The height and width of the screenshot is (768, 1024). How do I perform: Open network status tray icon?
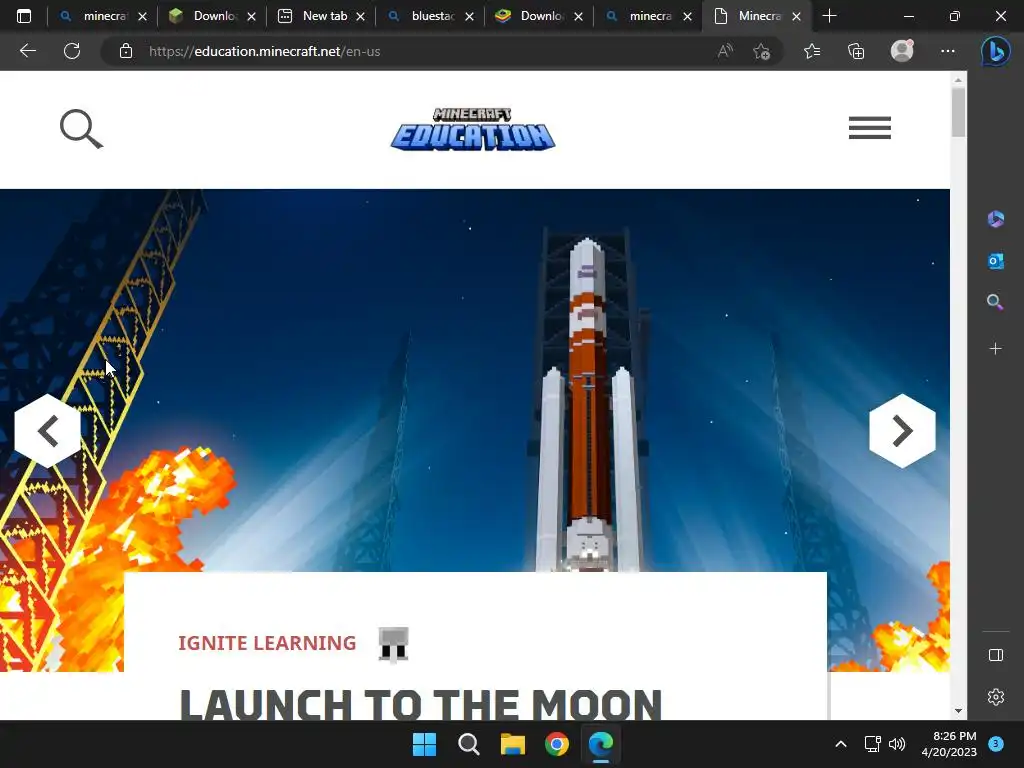(x=872, y=744)
